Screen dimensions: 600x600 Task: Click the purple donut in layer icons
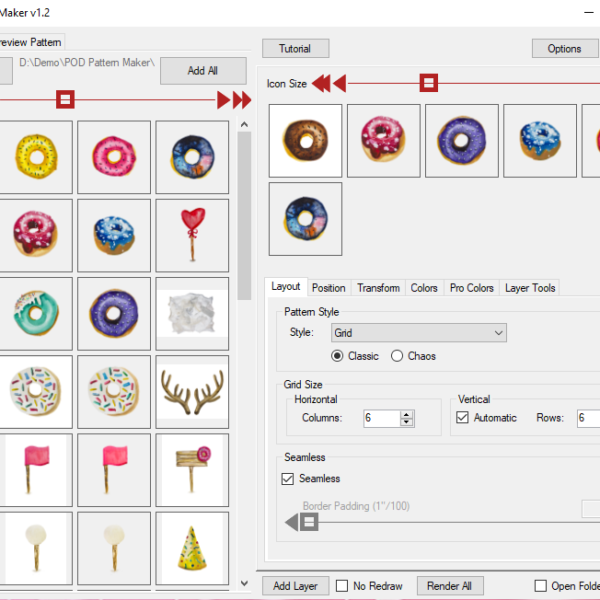coord(462,141)
